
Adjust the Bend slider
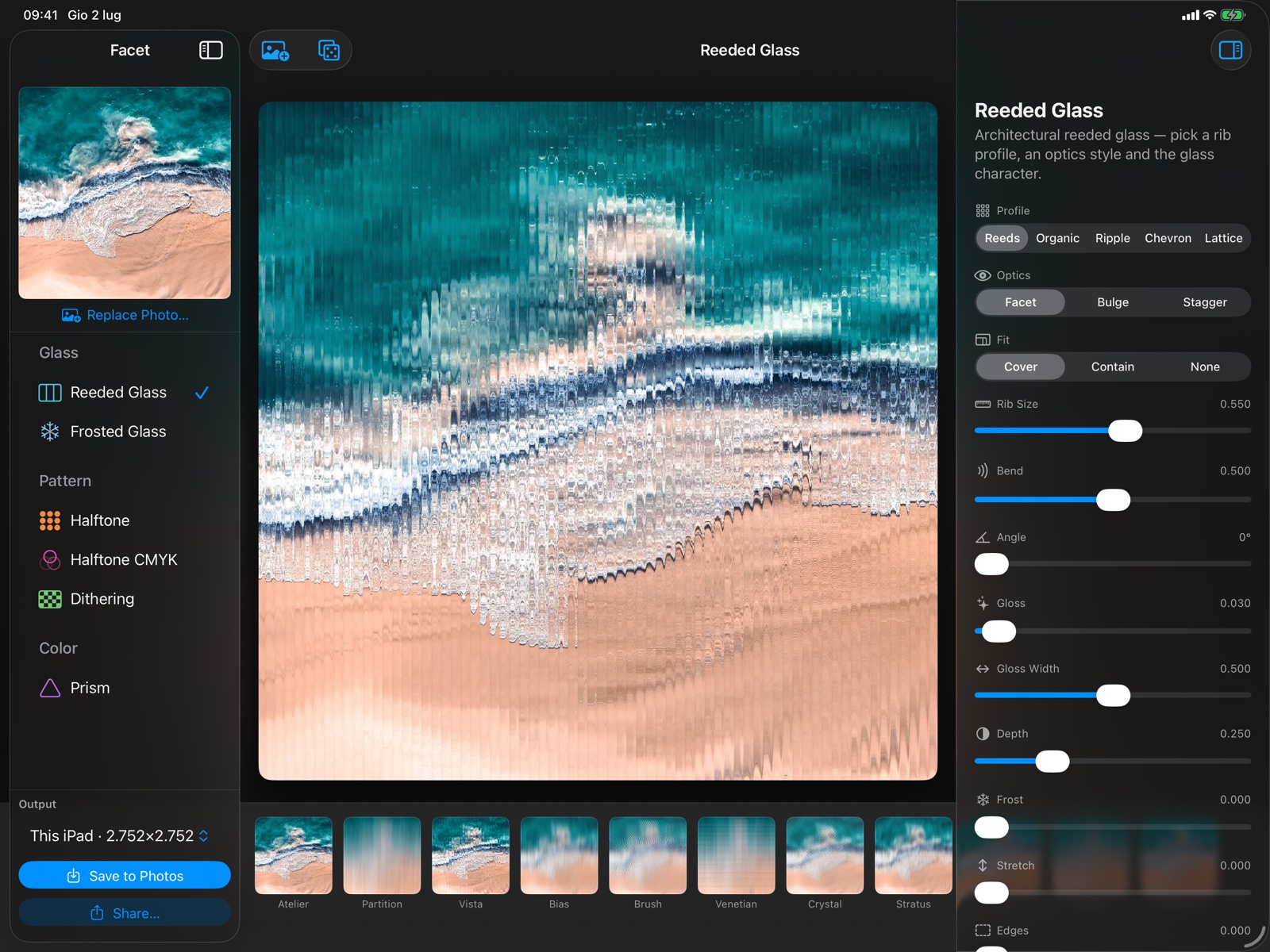[1113, 500]
